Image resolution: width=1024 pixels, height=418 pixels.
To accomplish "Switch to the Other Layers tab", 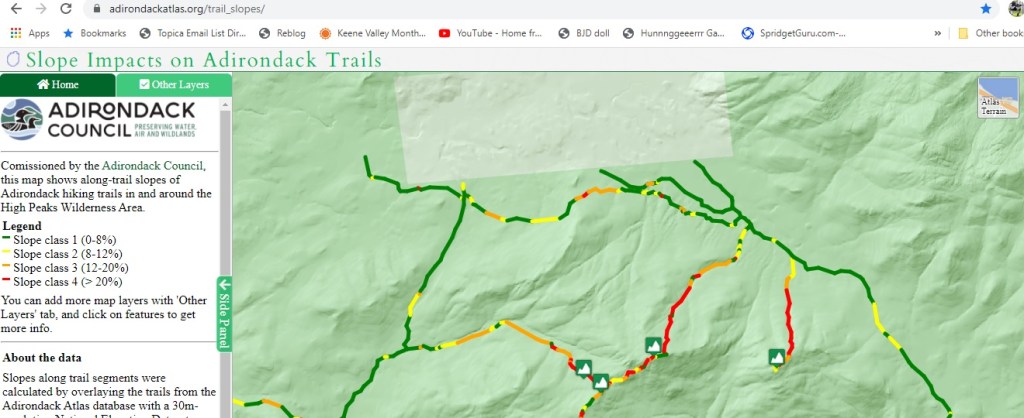I will tap(174, 85).
